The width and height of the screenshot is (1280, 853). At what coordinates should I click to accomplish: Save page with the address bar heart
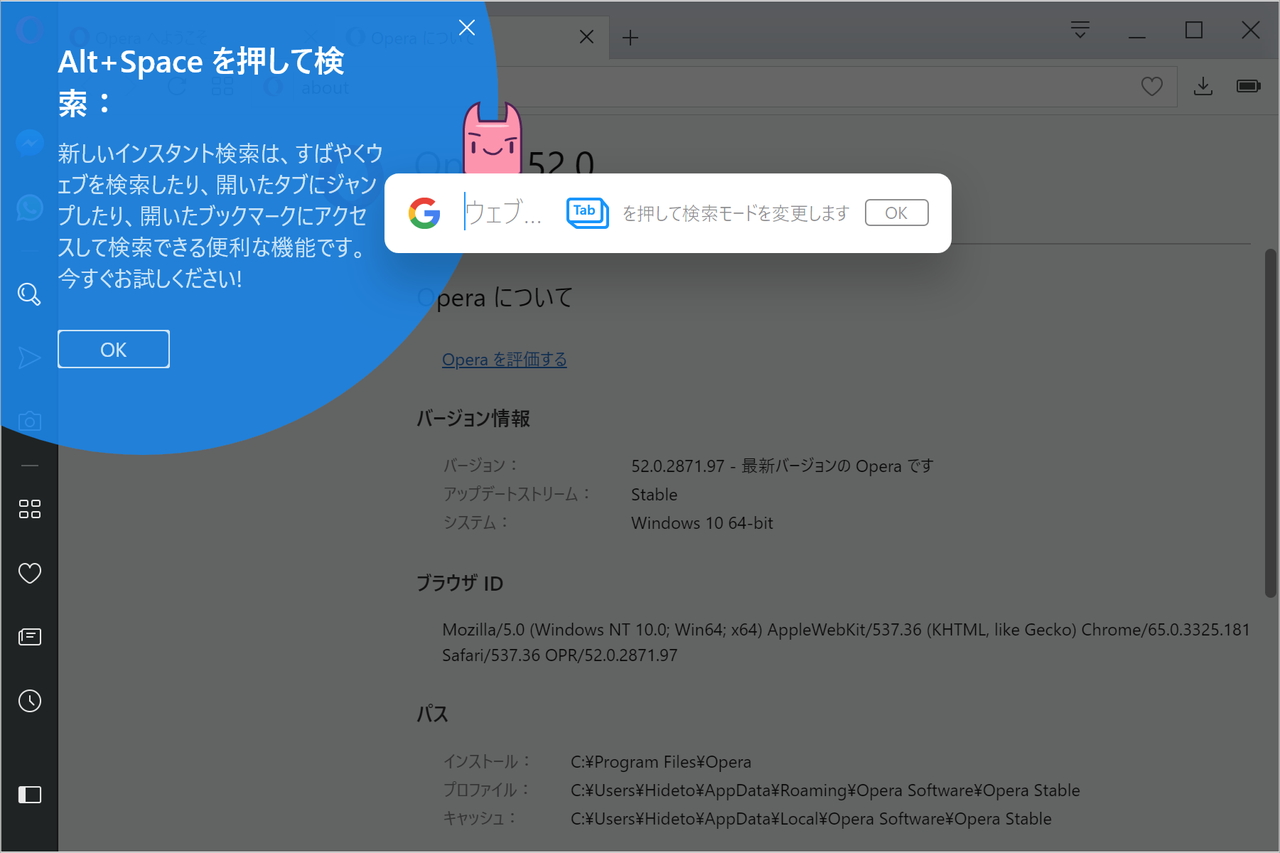1152,86
